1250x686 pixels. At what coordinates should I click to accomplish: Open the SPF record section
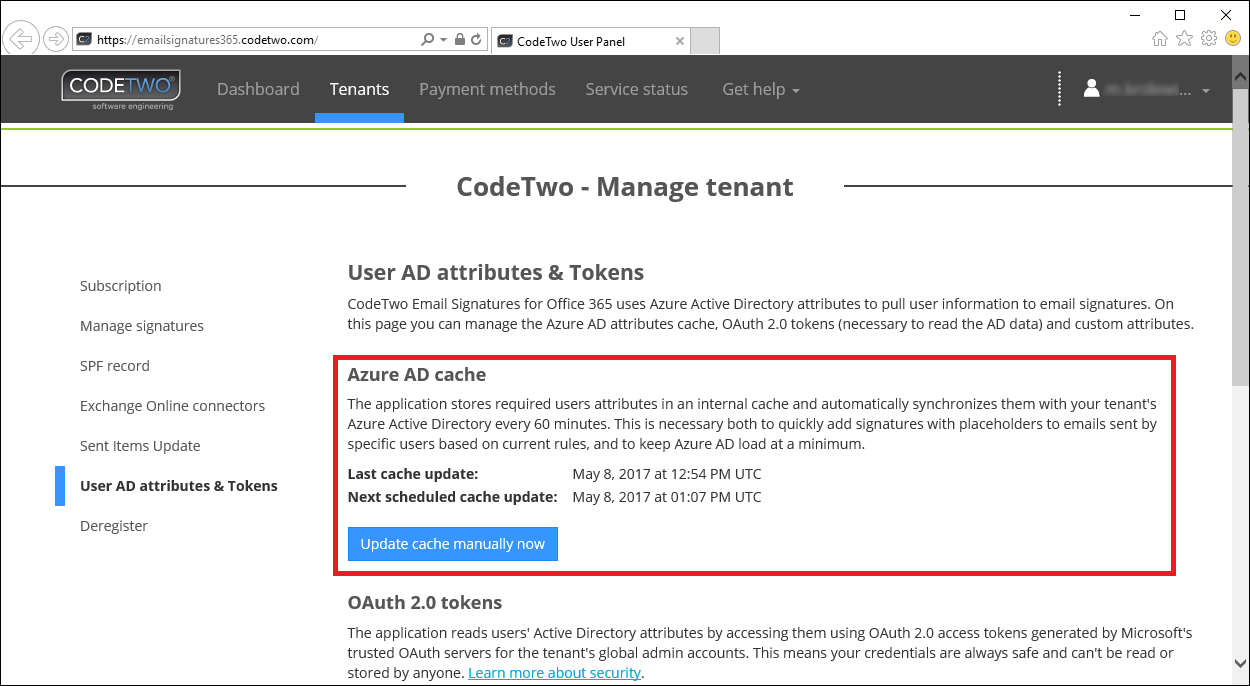[115, 366]
